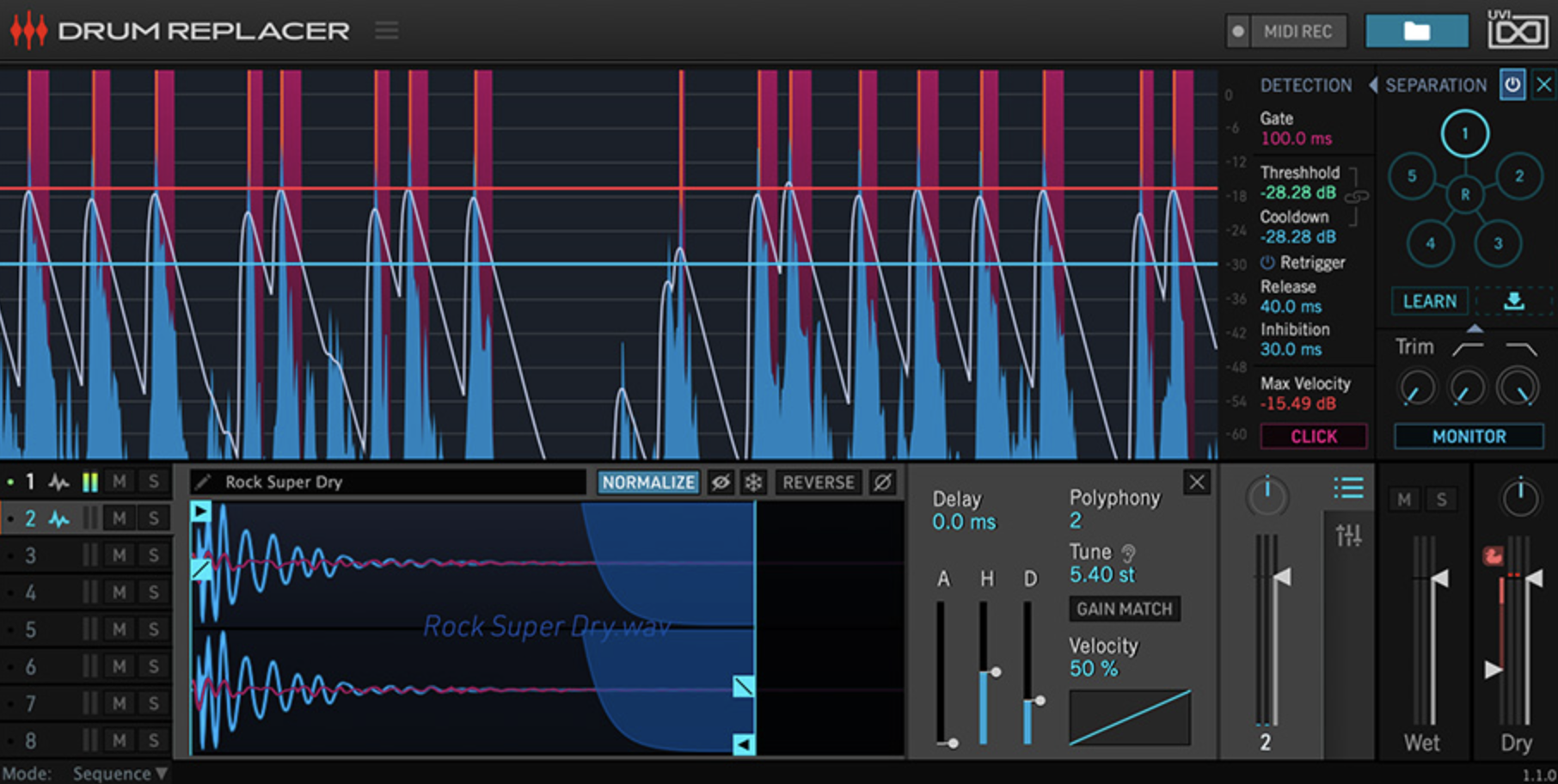This screenshot has height=784, width=1558.
Task: Start MIDI REC recording
Action: pyautogui.click(x=1286, y=31)
